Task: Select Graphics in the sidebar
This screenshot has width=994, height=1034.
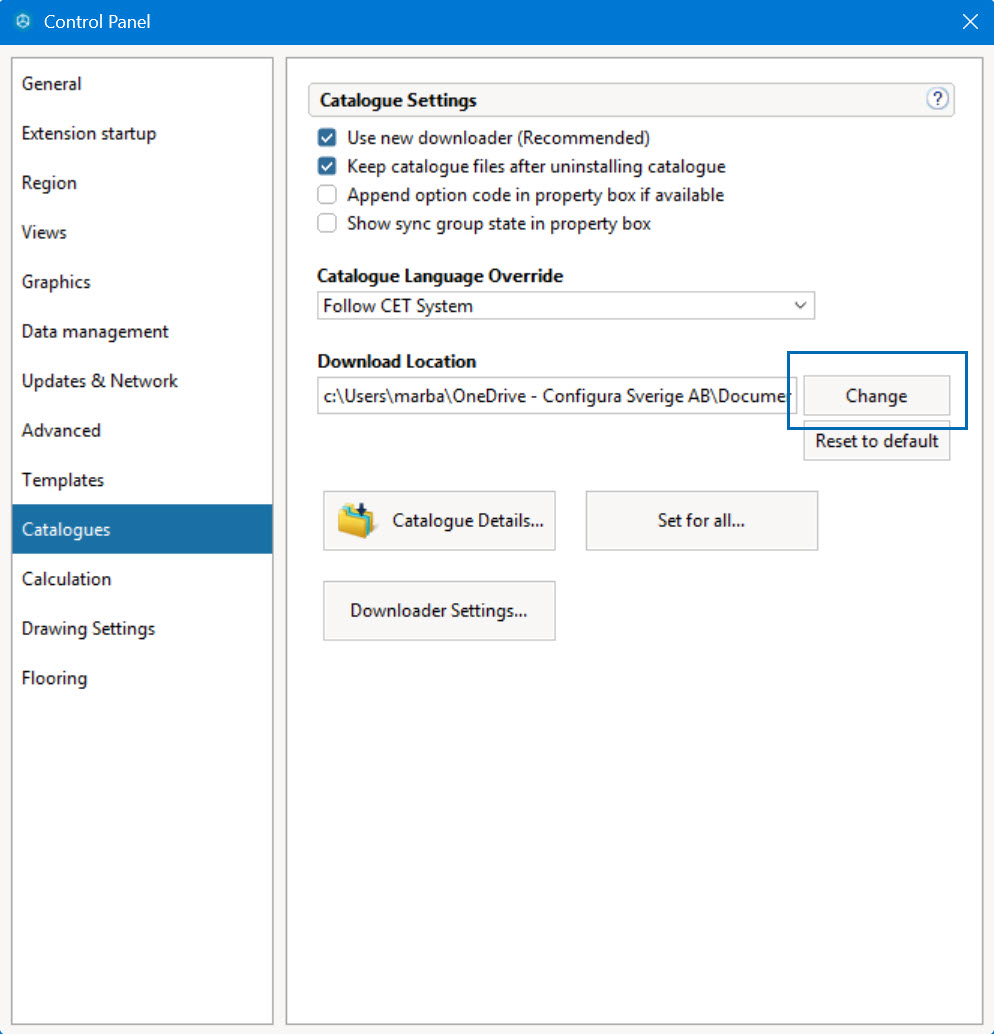Action: click(142, 282)
